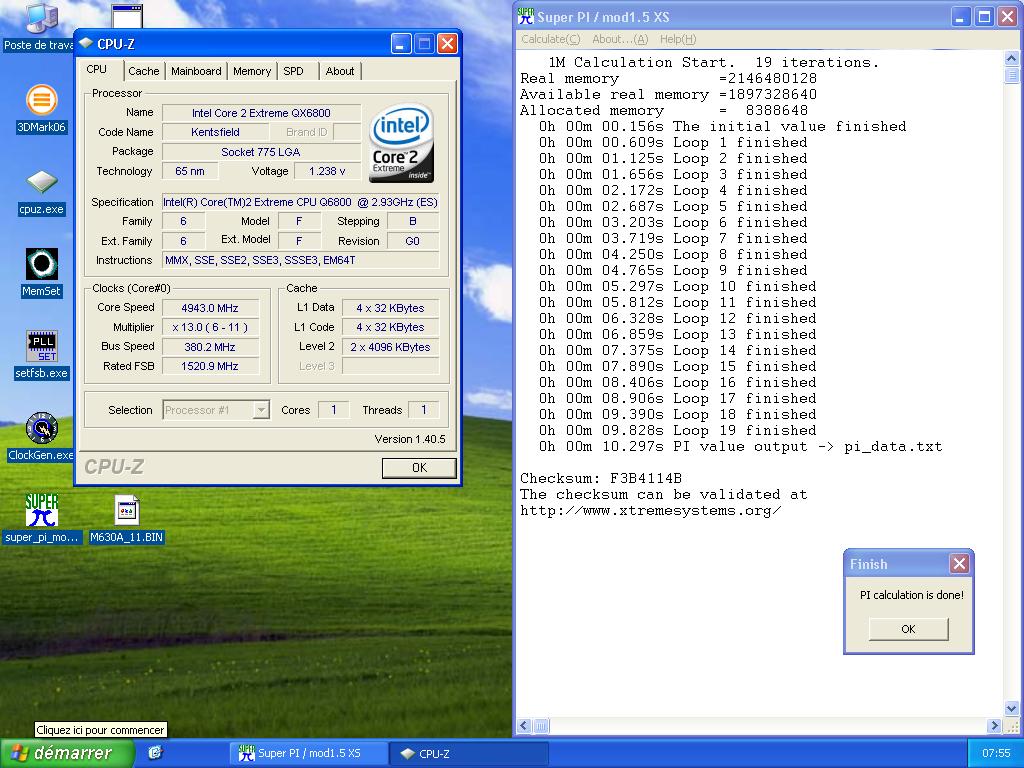Click PI value output -> pi_data.txt line
The height and width of the screenshot is (768, 1024).
740,447
